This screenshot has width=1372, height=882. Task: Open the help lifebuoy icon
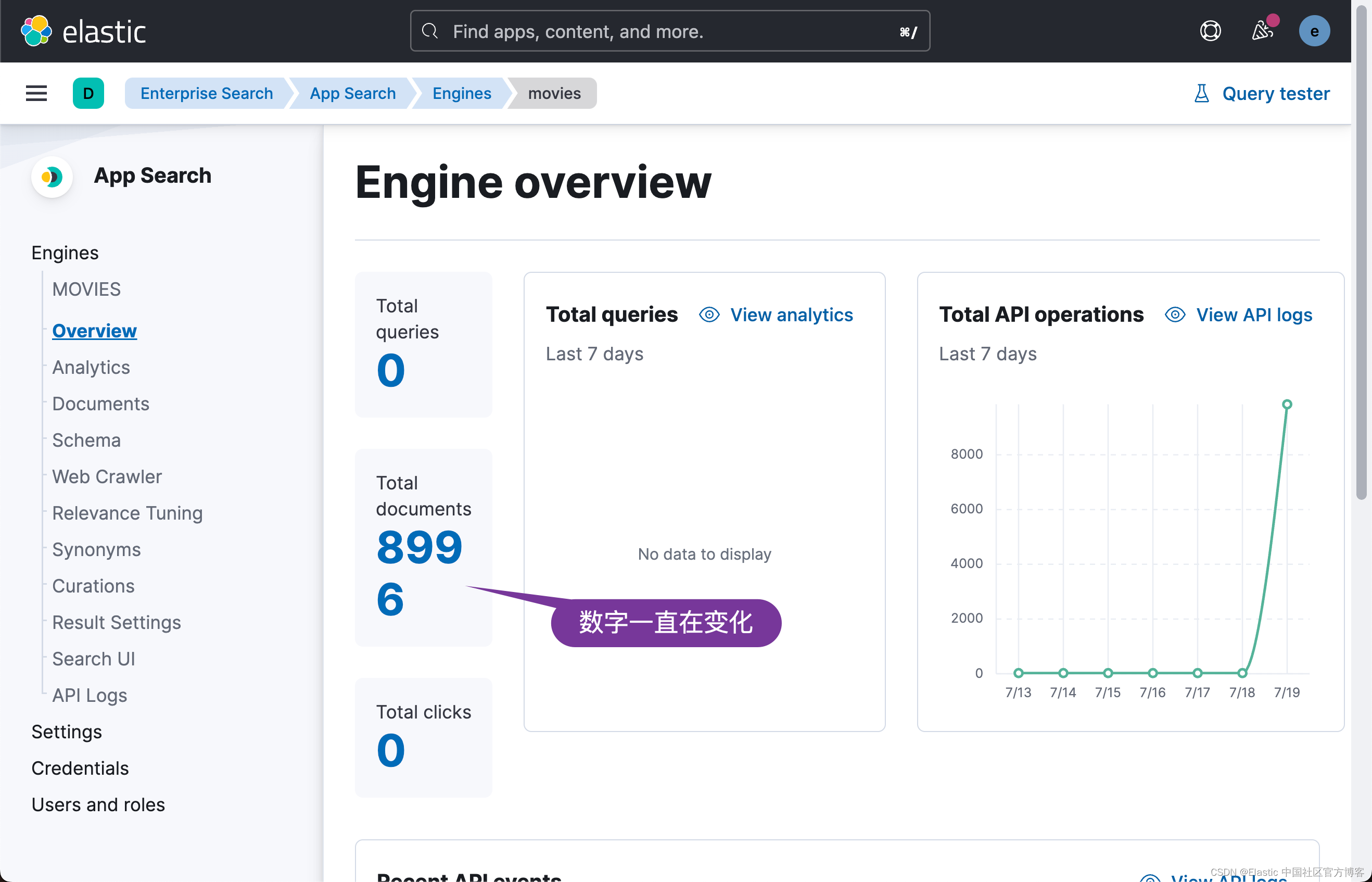1210,31
